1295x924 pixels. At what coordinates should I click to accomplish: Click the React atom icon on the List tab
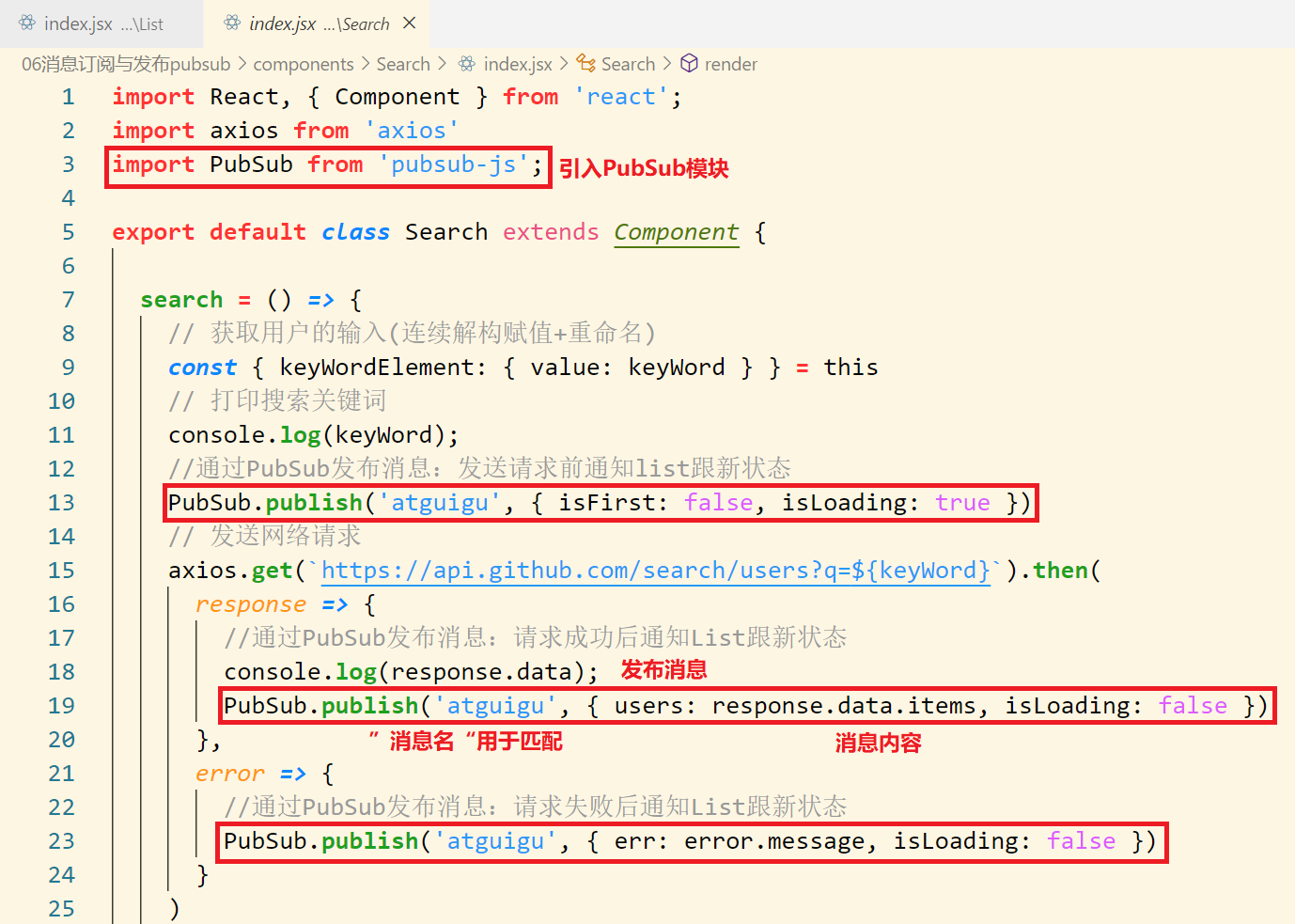point(29,23)
